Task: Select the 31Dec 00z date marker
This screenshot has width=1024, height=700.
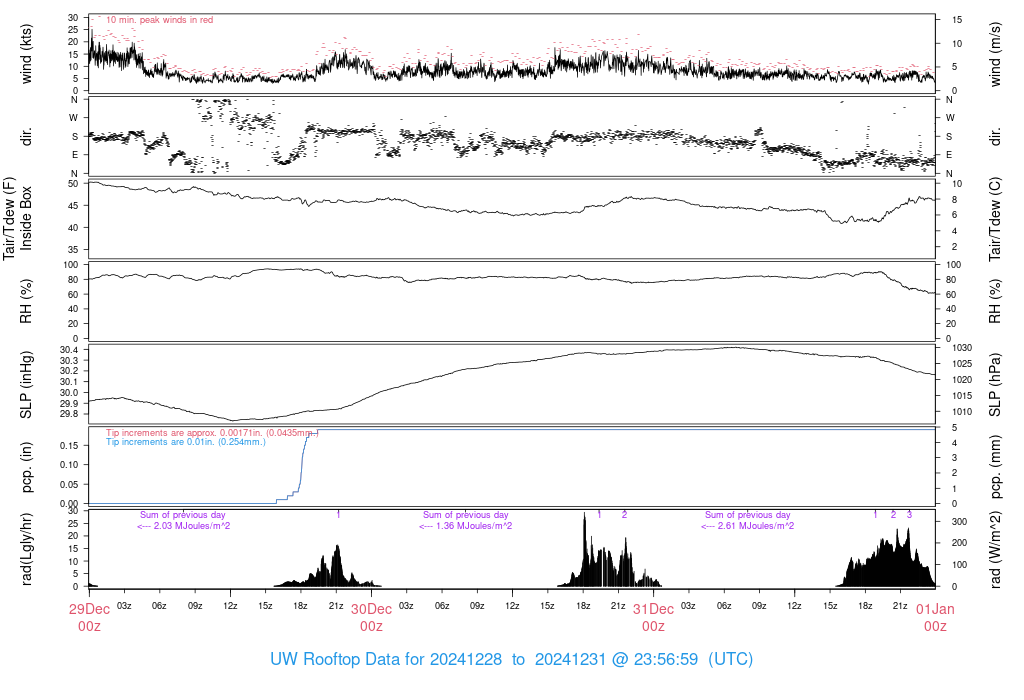Action: 653,616
